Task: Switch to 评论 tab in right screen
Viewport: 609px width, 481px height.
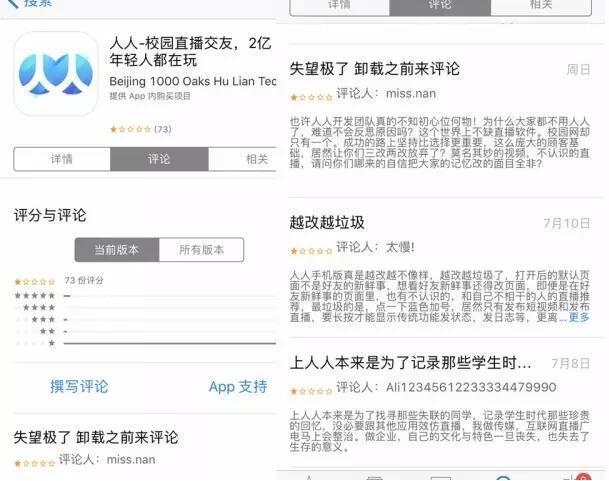Action: (x=440, y=7)
